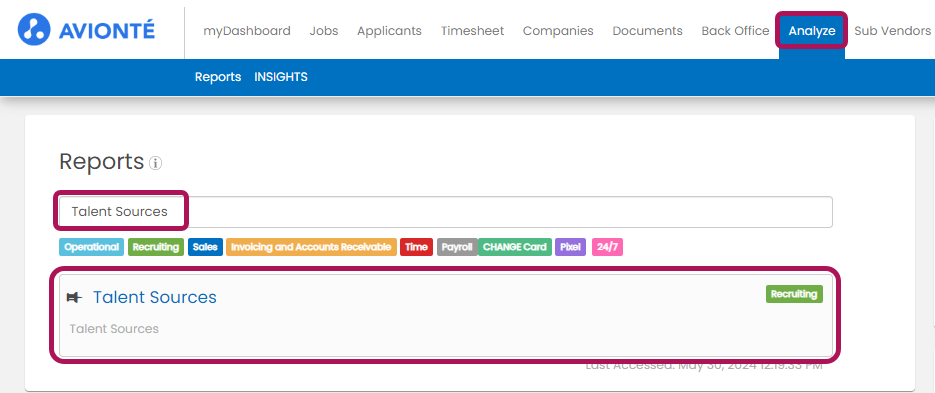
Task: Switch to INSIGHTS
Action: [x=281, y=77]
